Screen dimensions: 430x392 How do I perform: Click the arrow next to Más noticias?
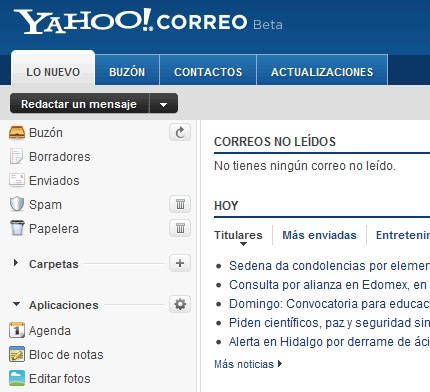280,364
